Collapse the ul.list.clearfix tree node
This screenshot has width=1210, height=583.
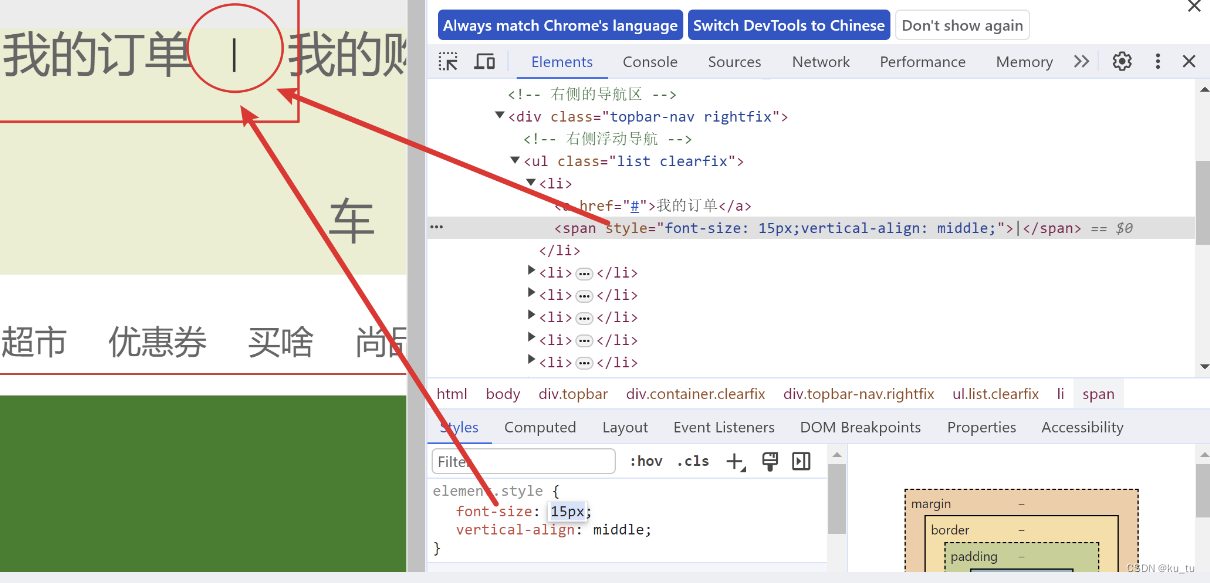(514, 160)
